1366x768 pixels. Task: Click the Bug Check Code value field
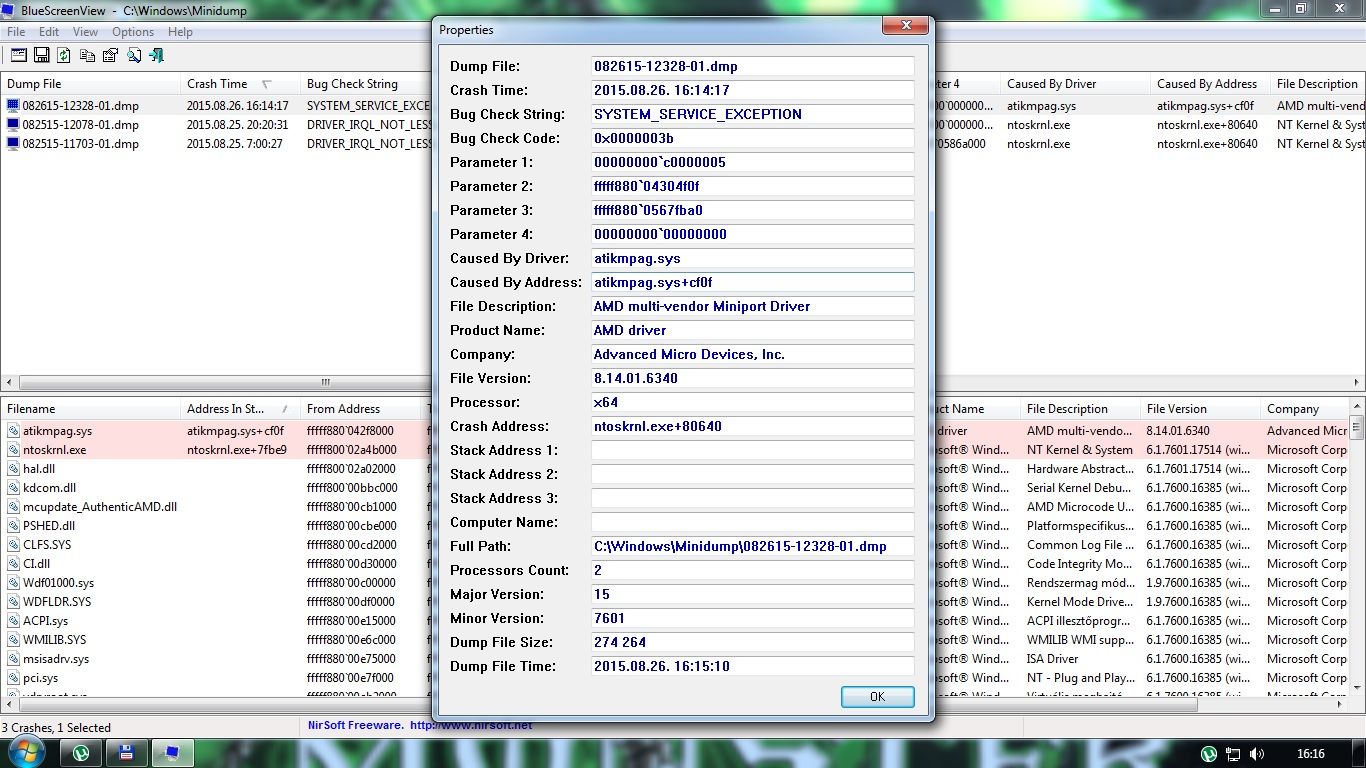[x=753, y=138]
